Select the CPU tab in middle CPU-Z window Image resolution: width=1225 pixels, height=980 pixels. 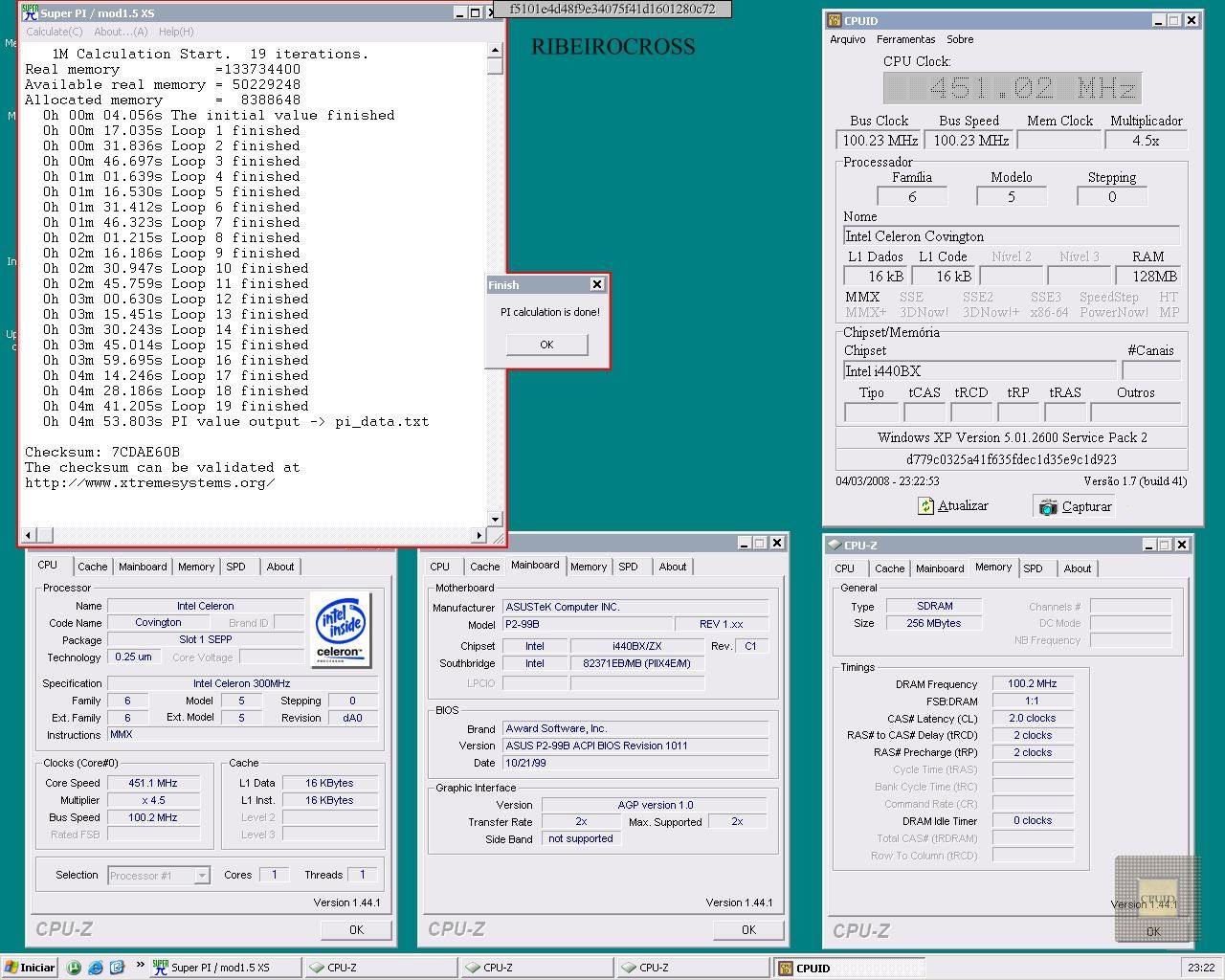click(440, 567)
